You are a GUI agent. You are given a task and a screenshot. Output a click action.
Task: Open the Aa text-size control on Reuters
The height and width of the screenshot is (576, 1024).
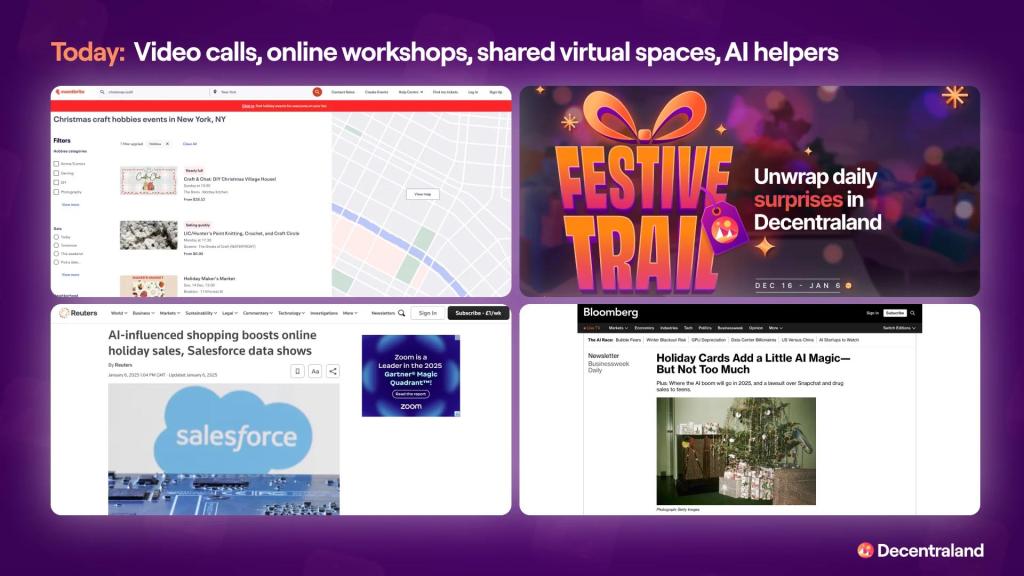(x=315, y=371)
